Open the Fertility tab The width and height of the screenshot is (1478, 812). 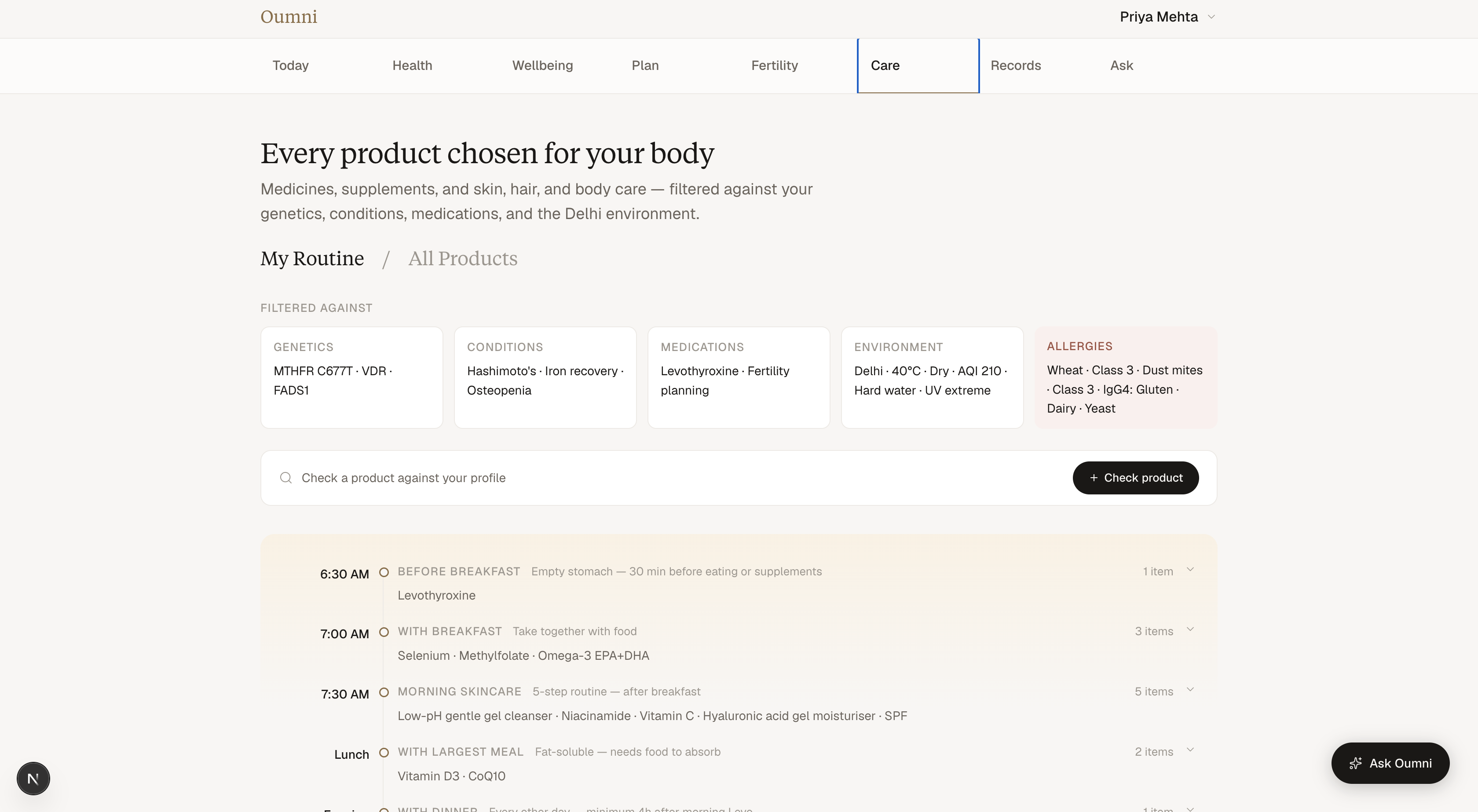pyautogui.click(x=775, y=66)
